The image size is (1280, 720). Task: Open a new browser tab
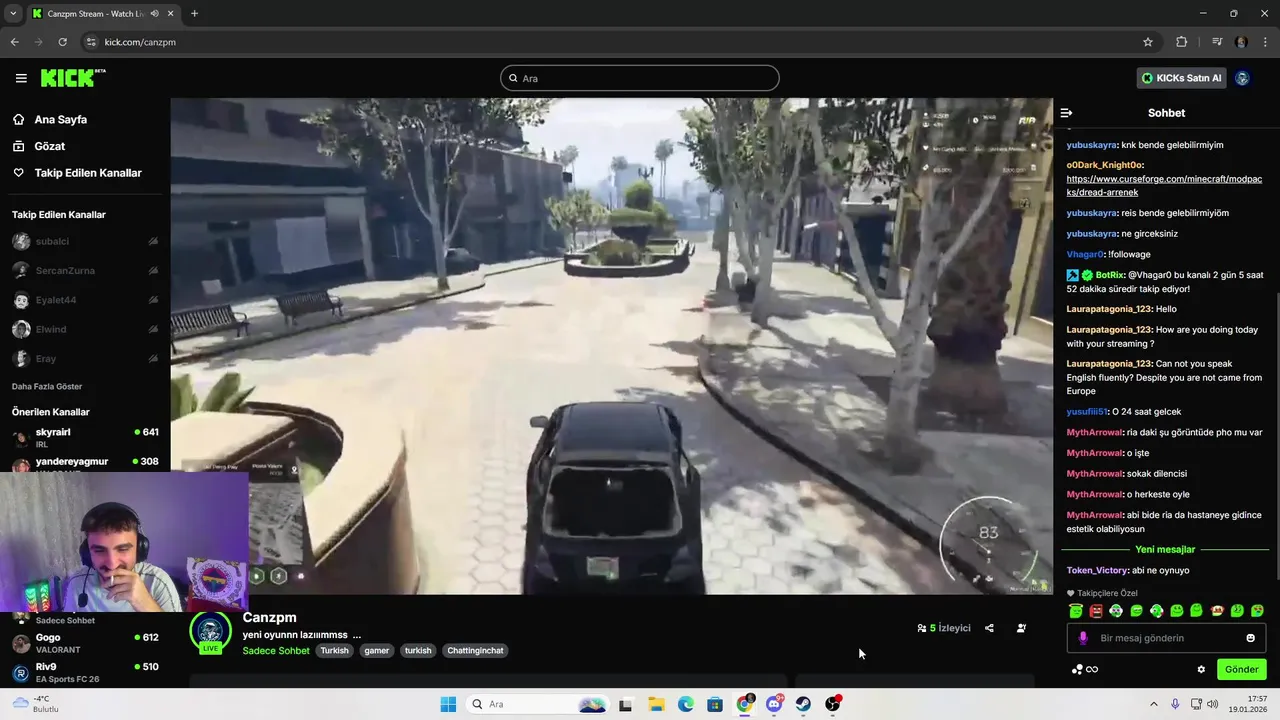pos(194,13)
